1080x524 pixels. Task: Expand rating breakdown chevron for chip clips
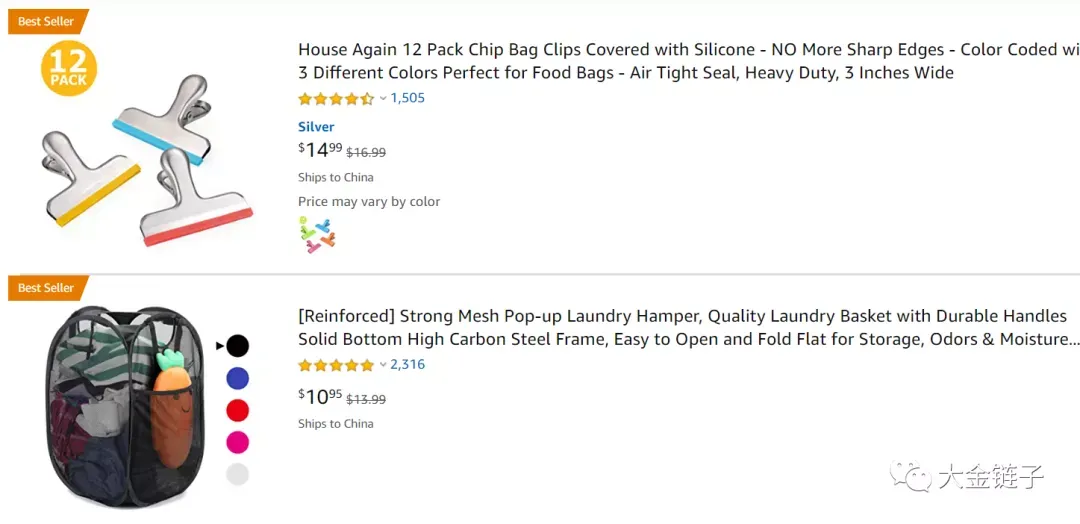[x=383, y=98]
